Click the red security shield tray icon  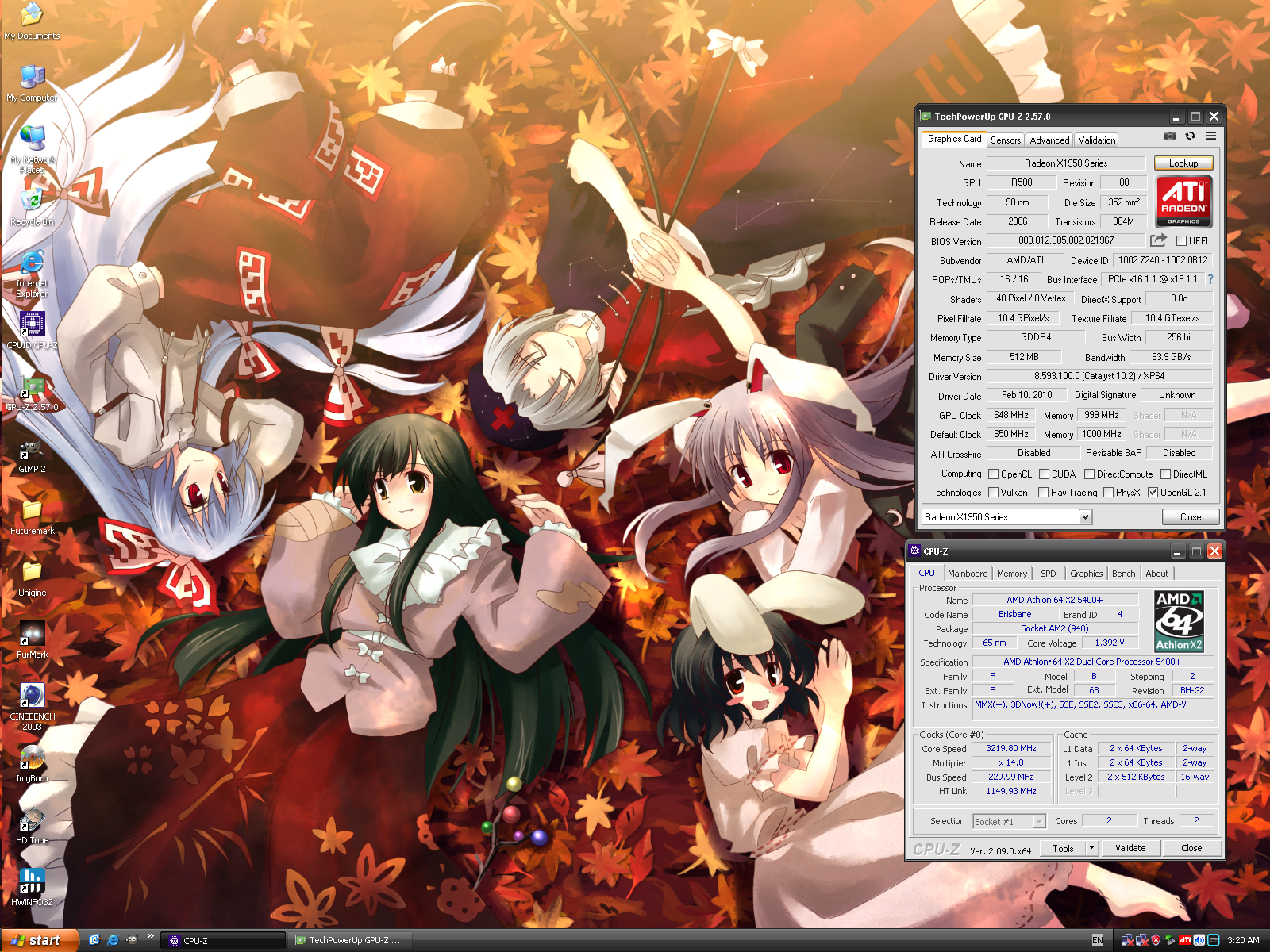pyautogui.click(x=1156, y=940)
